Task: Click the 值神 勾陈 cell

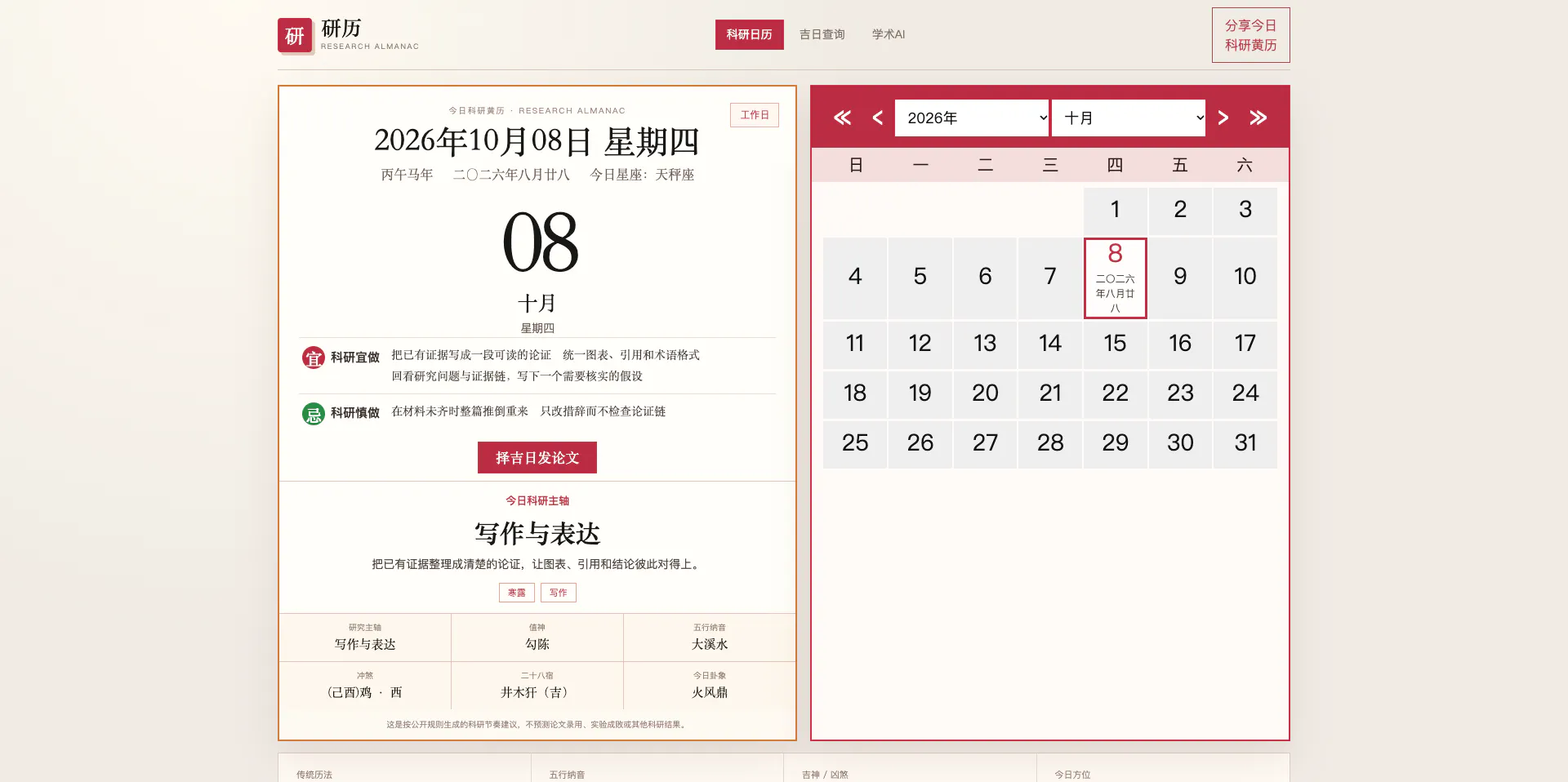Action: 537,638
